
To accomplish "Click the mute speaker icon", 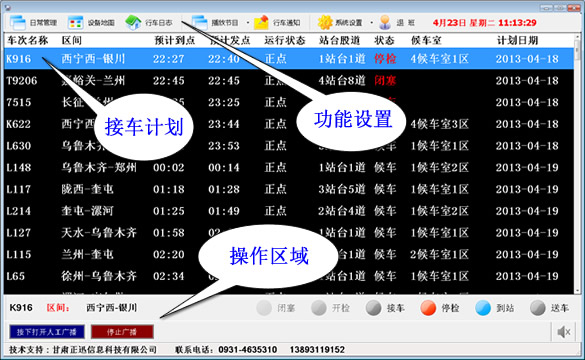I will pyautogui.click(x=563, y=332).
